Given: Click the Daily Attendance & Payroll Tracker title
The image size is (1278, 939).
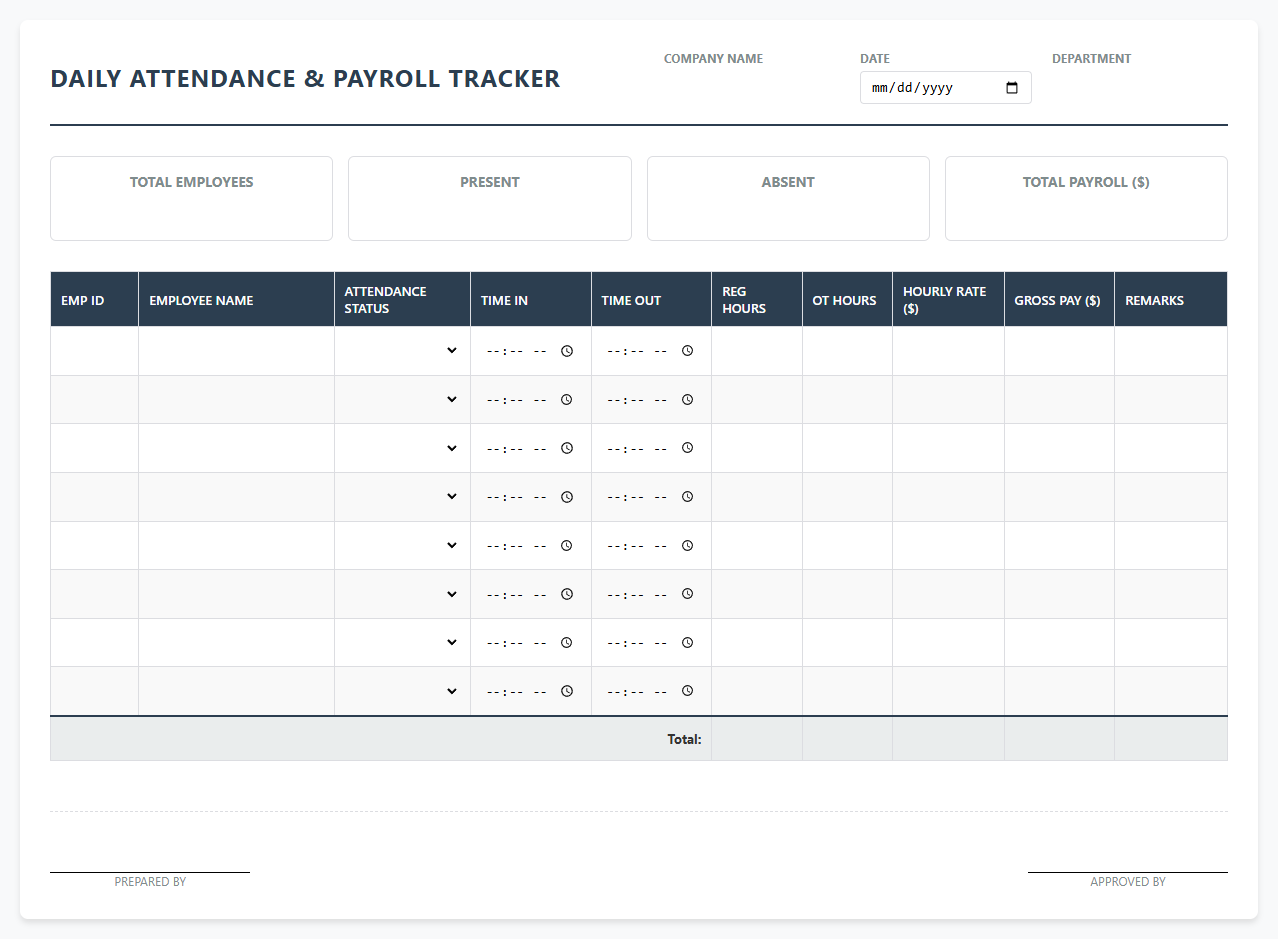Looking at the screenshot, I should click(305, 79).
